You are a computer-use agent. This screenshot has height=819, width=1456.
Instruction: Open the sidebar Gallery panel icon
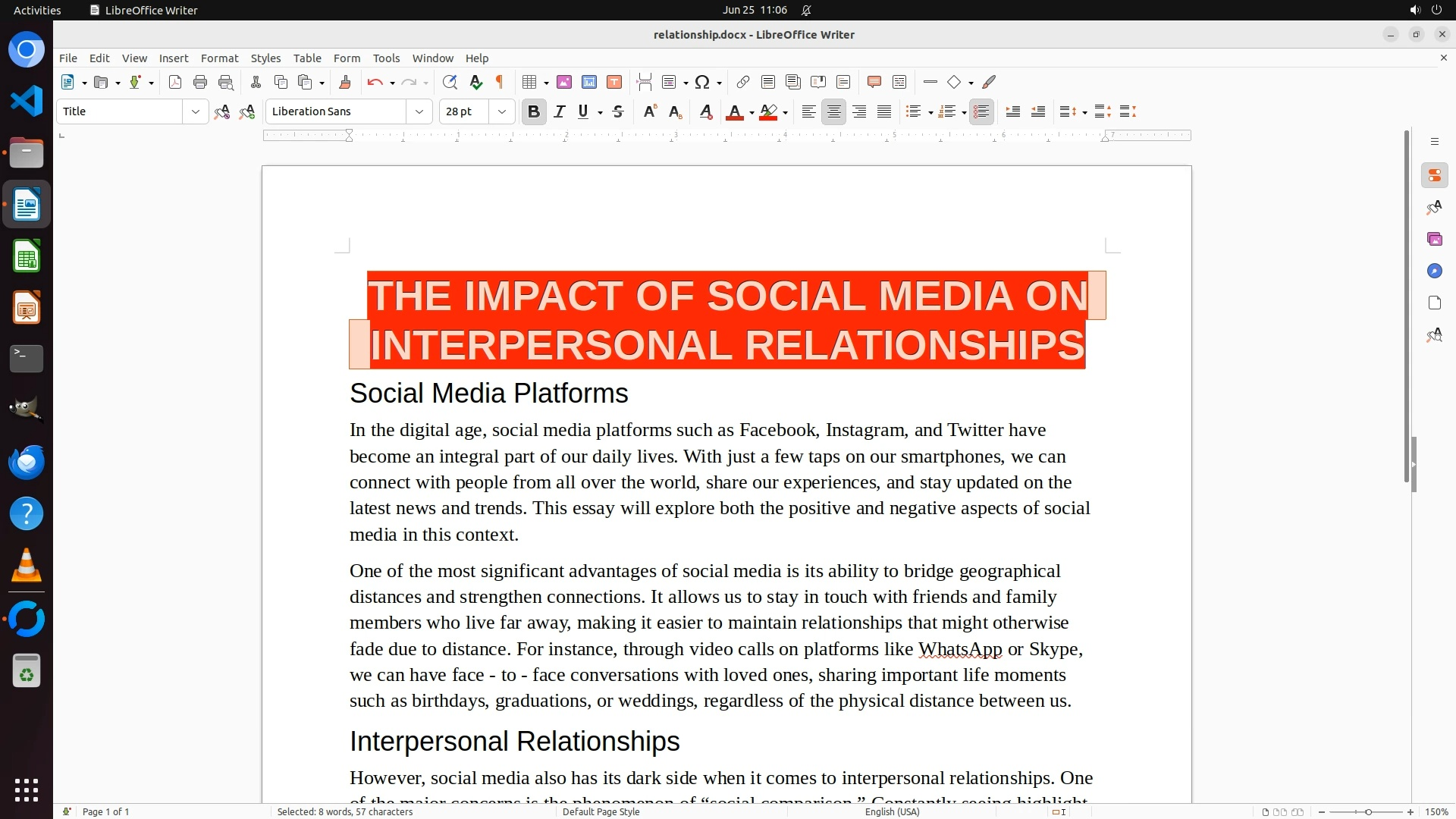coord(1434,239)
